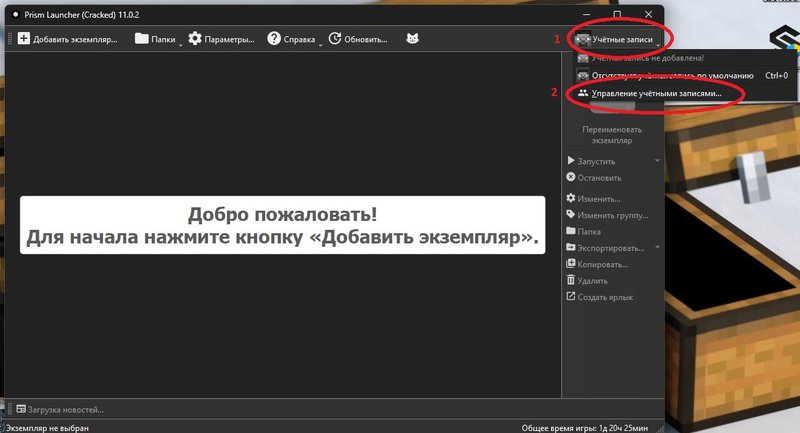The width and height of the screenshot is (800, 433).
Task: Click the Остановить stop icon
Action: pos(571,177)
